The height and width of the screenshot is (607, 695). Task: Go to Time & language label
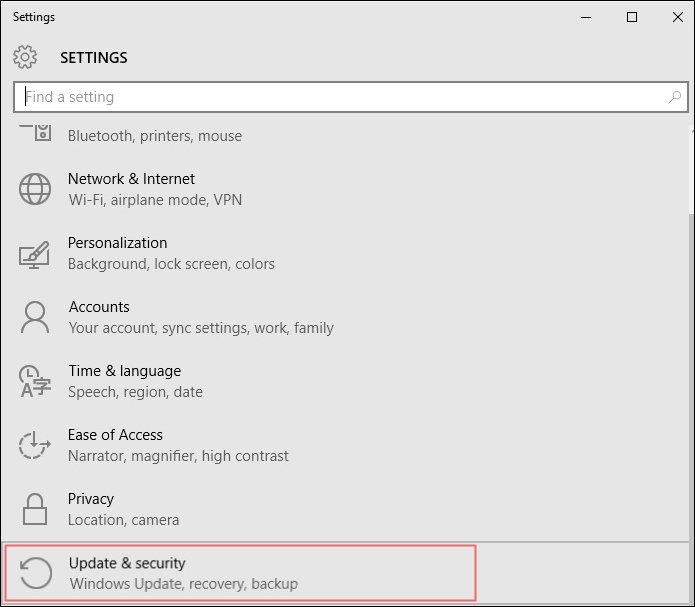pyautogui.click(x=125, y=371)
